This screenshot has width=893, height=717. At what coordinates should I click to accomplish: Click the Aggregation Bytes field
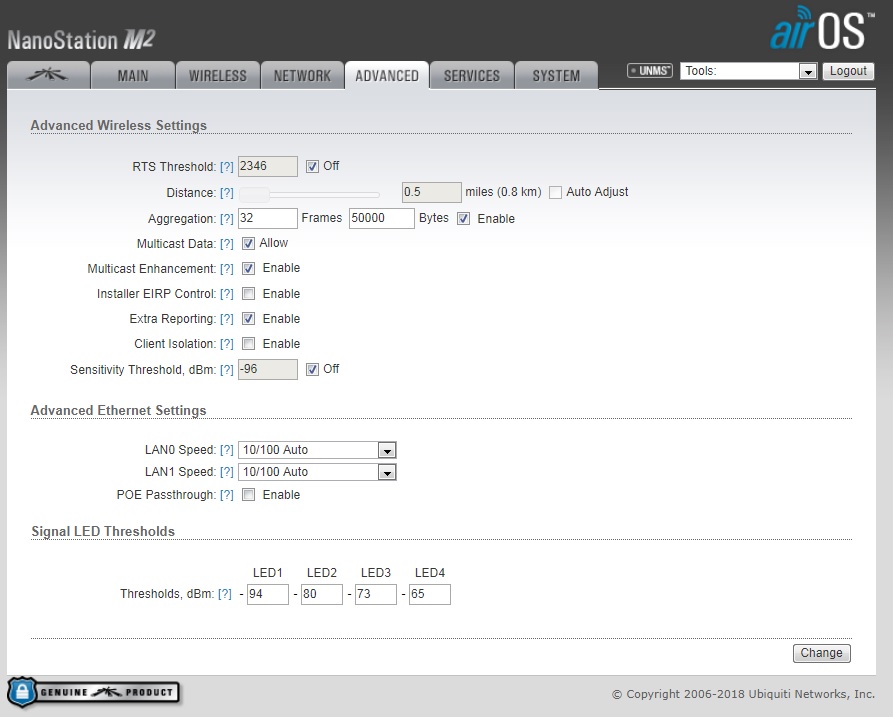coord(382,218)
